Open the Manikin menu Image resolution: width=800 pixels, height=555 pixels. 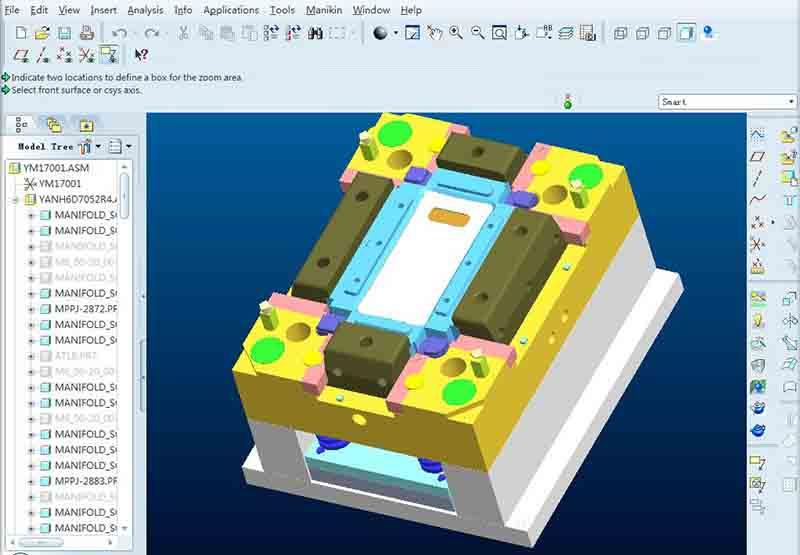pyautogui.click(x=324, y=10)
